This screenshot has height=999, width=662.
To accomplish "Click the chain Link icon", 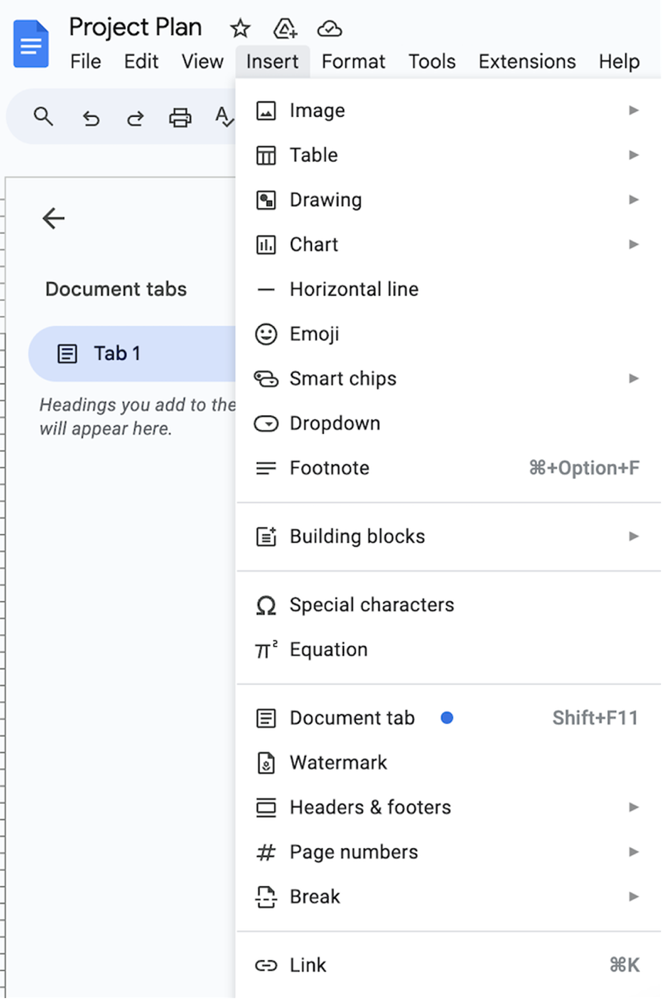I will coord(266,965).
